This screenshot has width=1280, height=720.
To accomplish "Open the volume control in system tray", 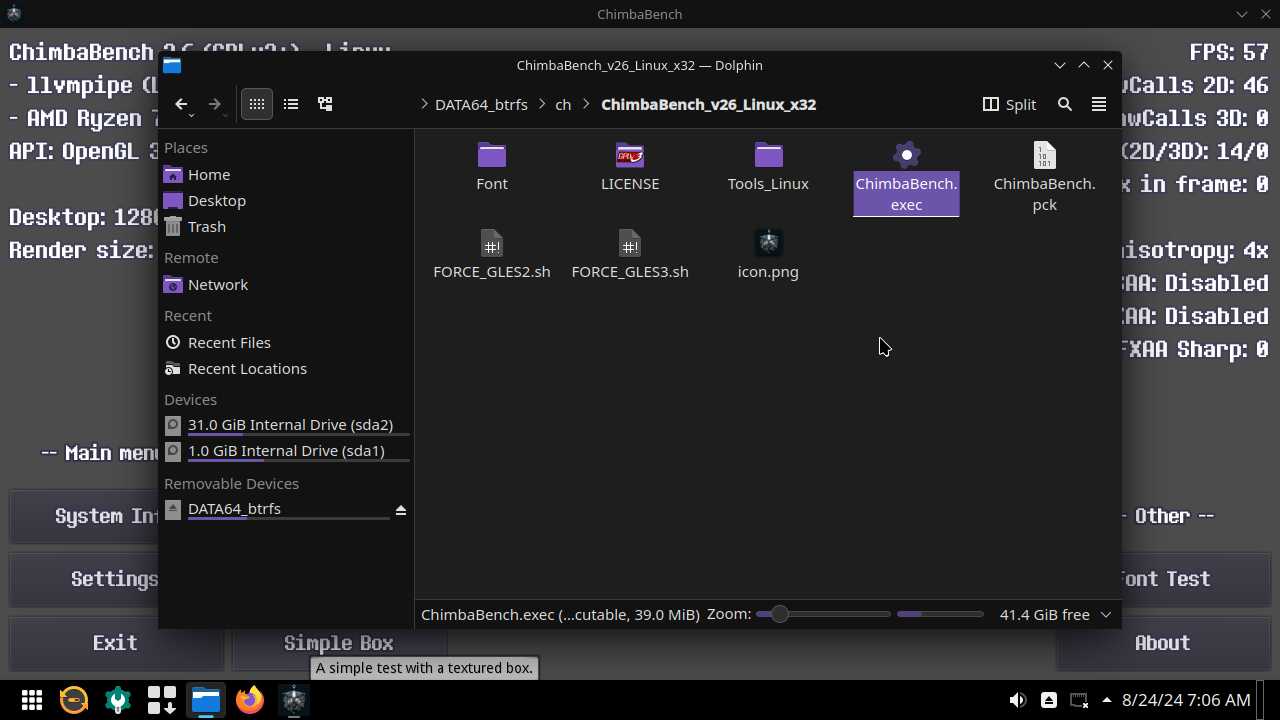I will 1018,700.
